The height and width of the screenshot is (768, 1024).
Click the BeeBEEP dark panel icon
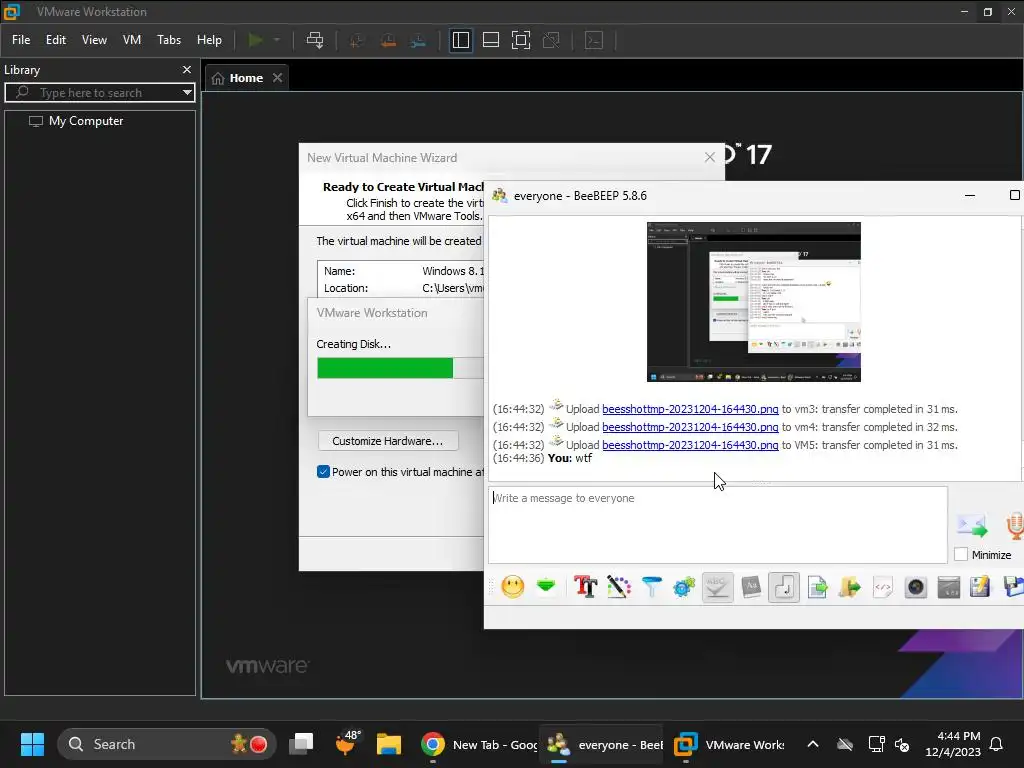click(x=948, y=587)
